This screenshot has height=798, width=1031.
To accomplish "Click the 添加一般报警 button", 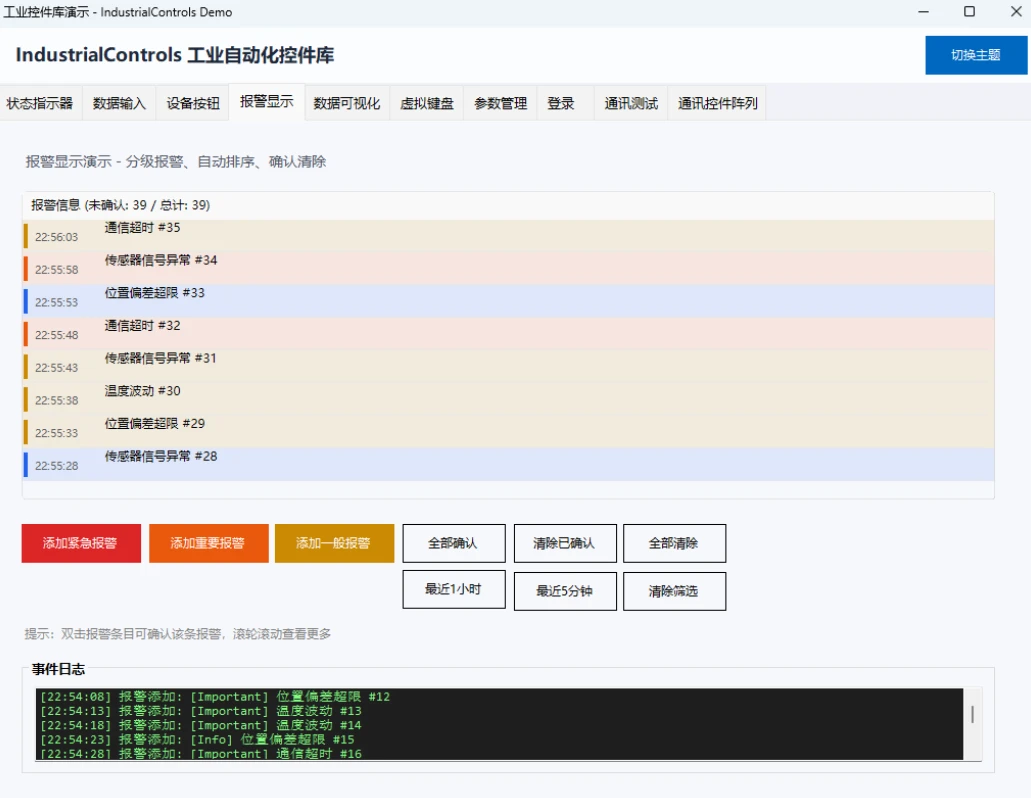I will [x=334, y=543].
